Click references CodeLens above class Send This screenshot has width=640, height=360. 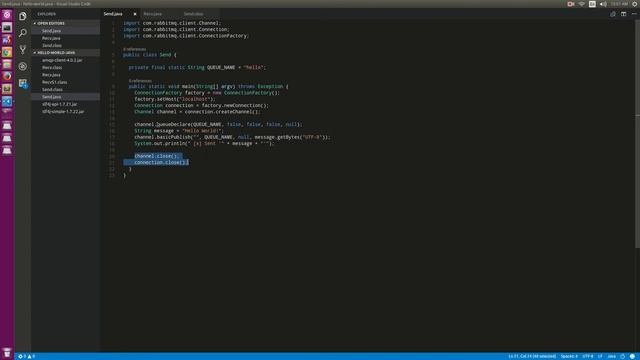(134, 49)
